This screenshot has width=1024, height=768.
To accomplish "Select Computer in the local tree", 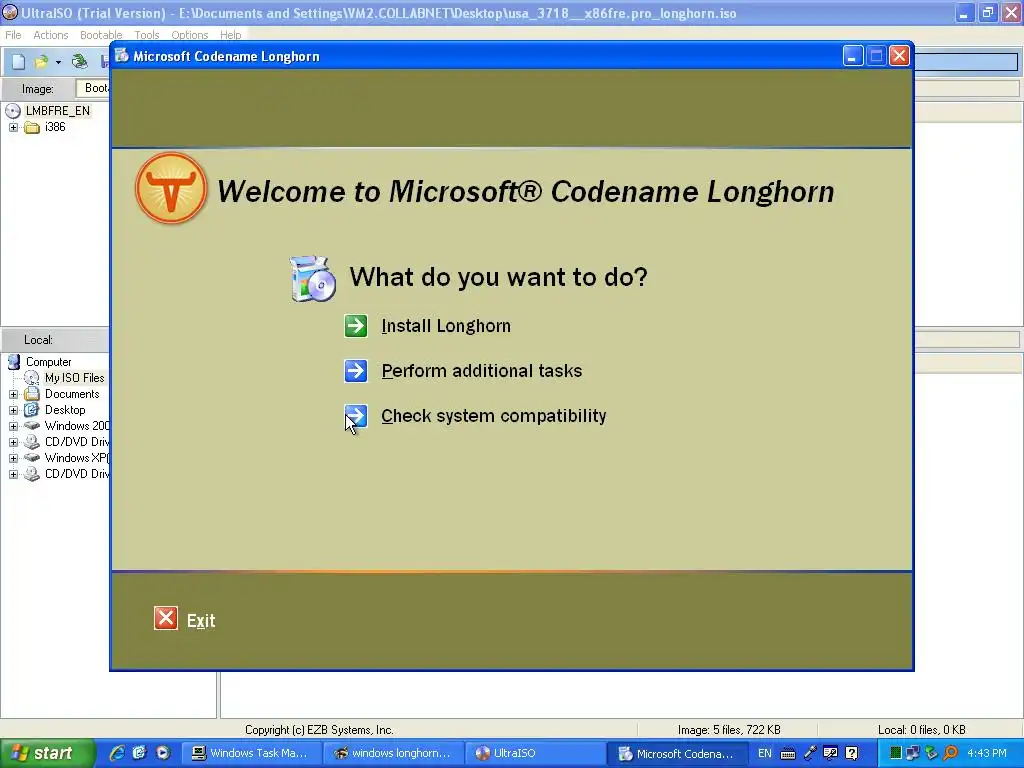I will (x=48, y=362).
